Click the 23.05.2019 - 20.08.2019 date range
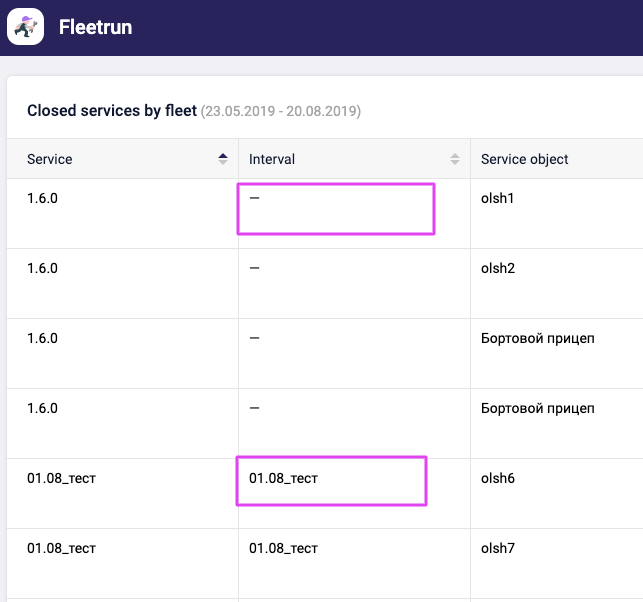643x602 pixels. (281, 111)
